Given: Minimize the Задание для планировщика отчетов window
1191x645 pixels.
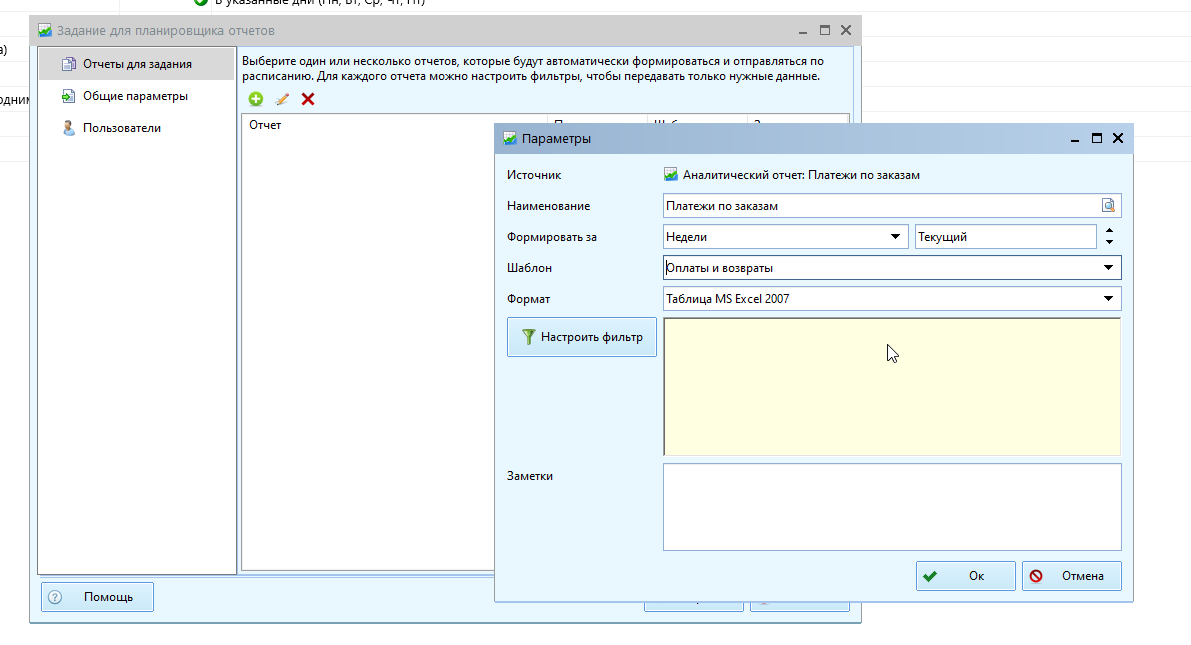Looking at the screenshot, I should click(803, 32).
